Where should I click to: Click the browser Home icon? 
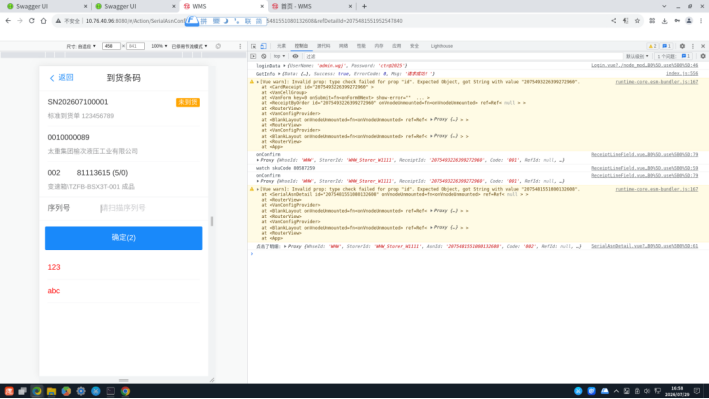[x=43, y=21]
